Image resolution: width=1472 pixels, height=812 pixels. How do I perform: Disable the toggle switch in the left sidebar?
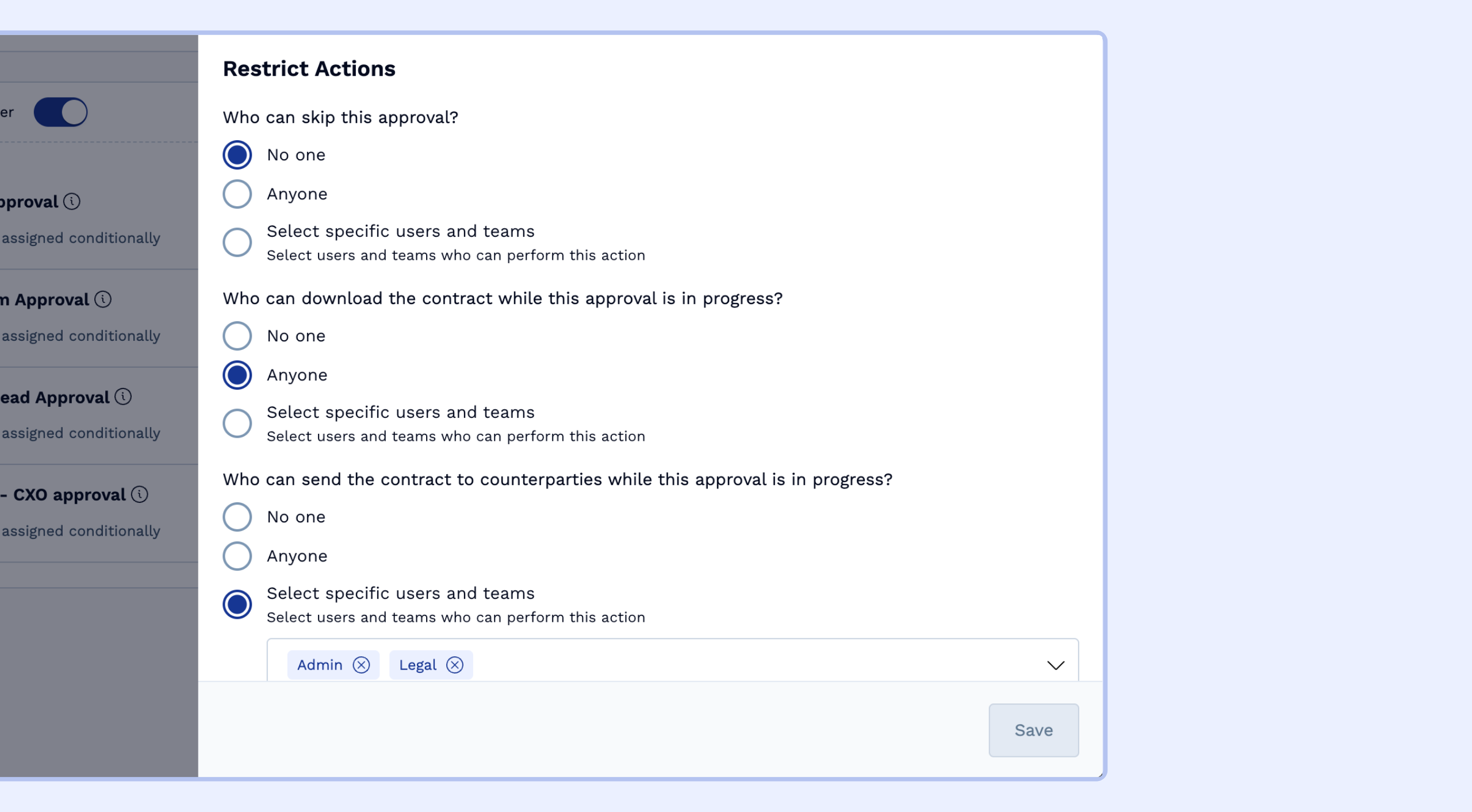[62, 112]
